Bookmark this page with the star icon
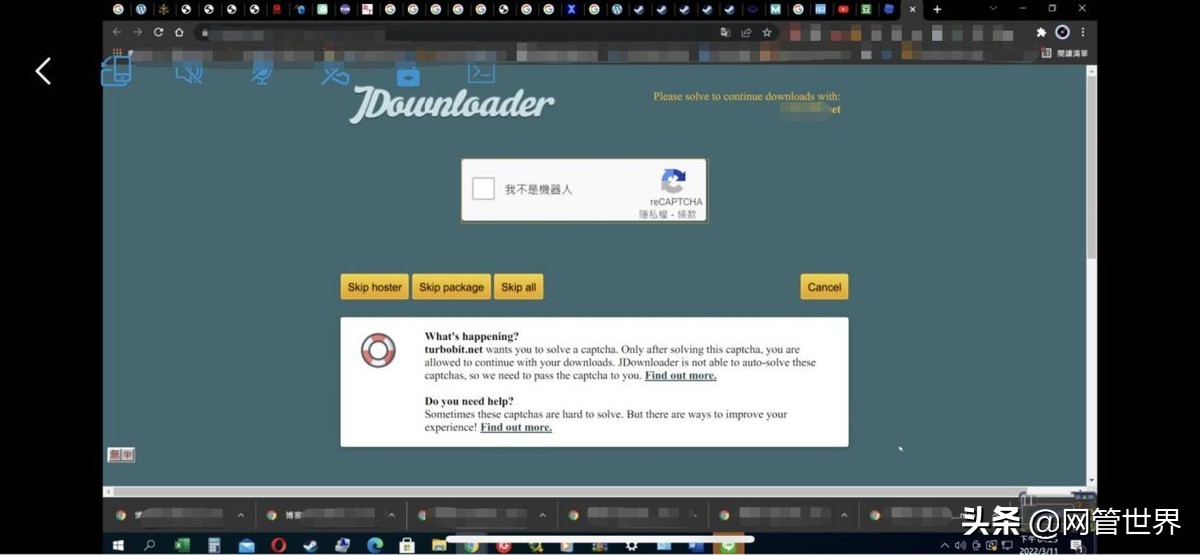 [767, 32]
